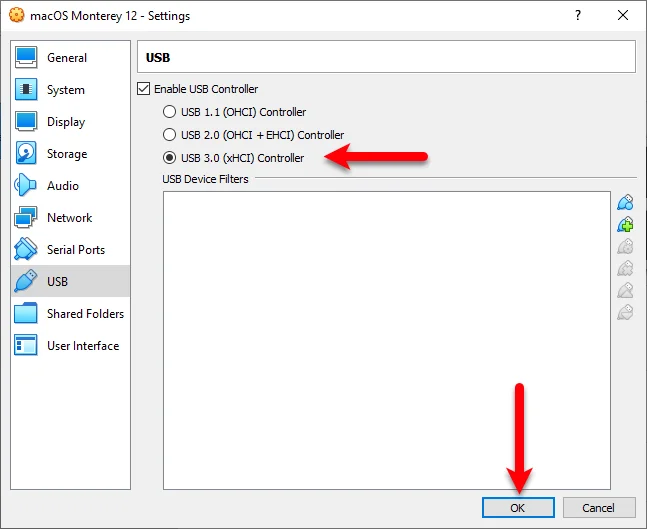The width and height of the screenshot is (647, 529).
Task: Switch to the Network category label
Action: [x=69, y=217]
